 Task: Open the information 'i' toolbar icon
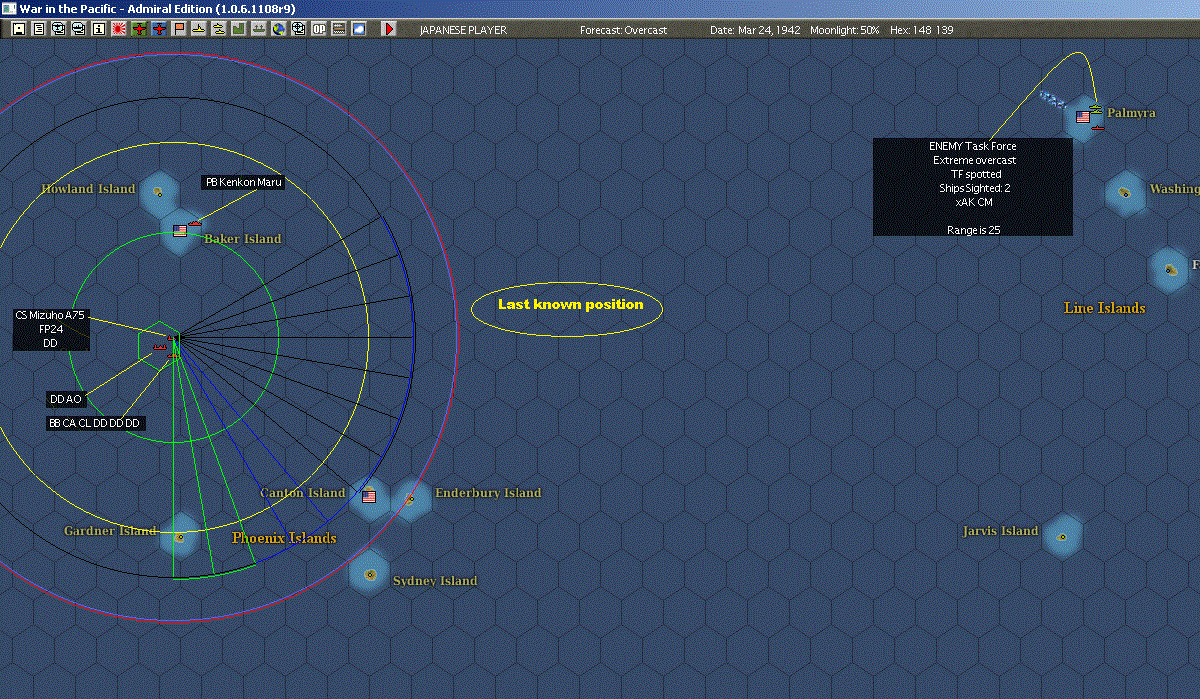click(x=99, y=29)
